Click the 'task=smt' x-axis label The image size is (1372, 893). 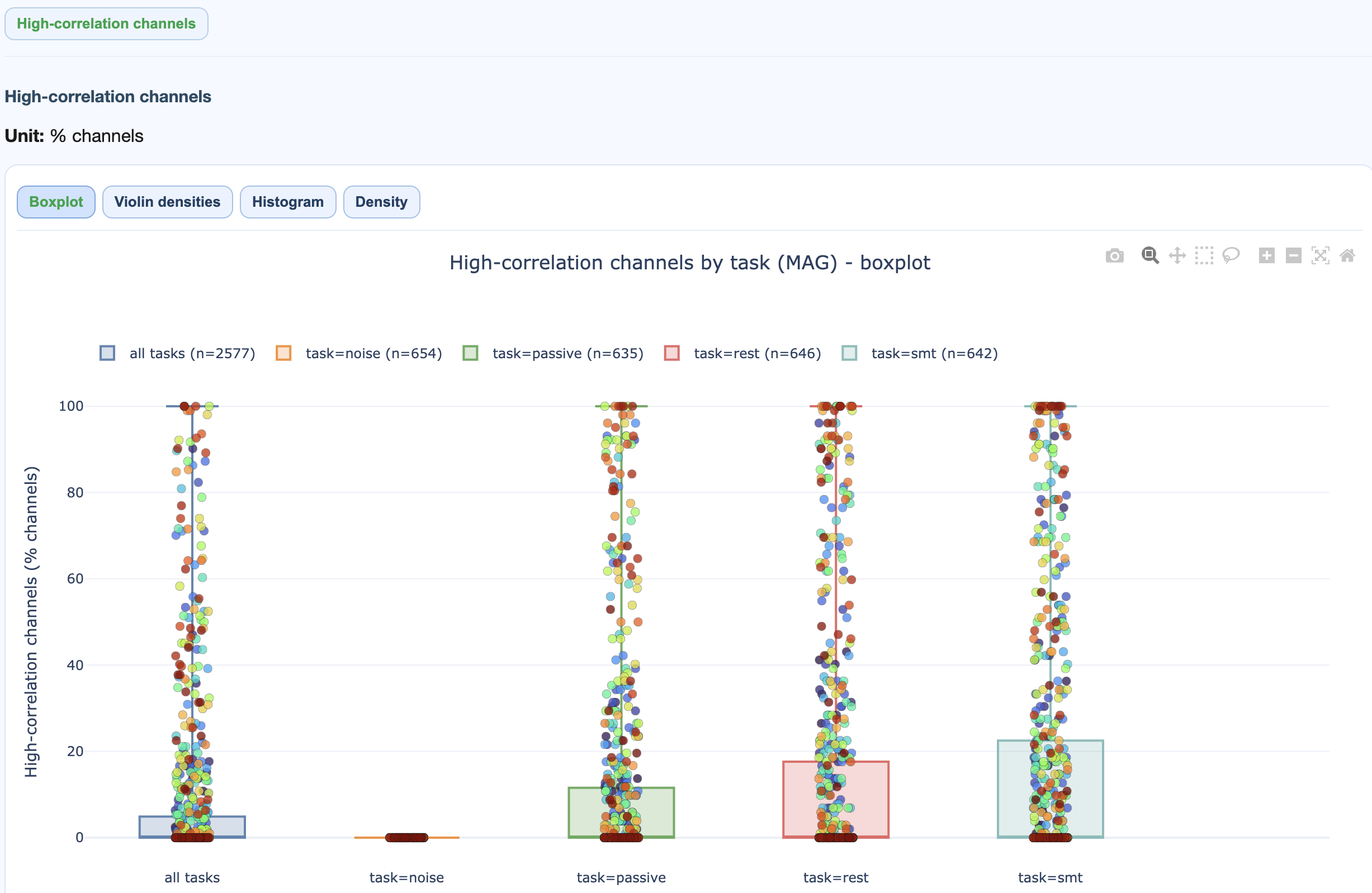(1051, 877)
